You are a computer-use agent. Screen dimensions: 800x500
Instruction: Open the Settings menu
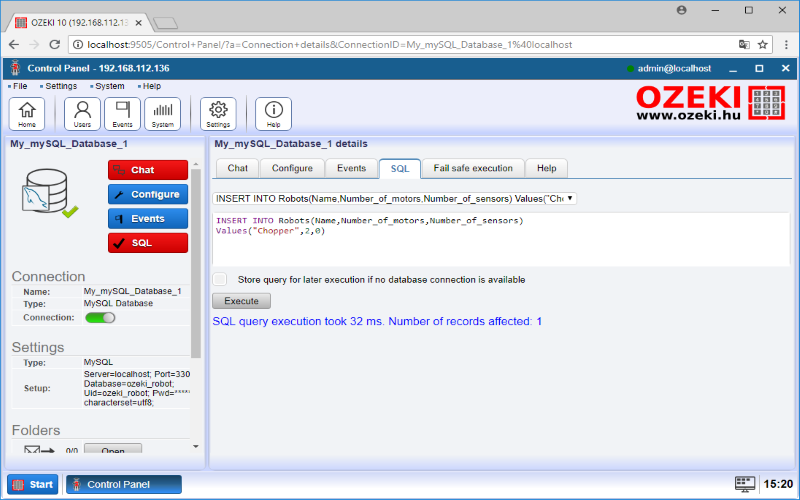(59, 86)
